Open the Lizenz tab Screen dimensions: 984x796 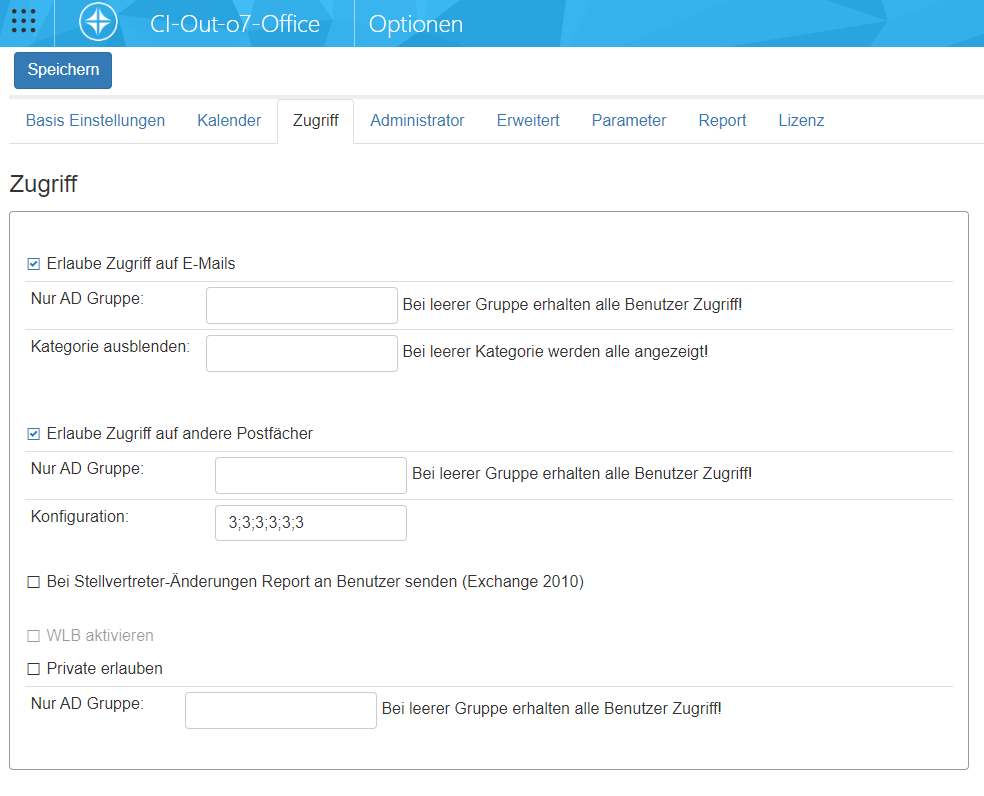point(801,121)
